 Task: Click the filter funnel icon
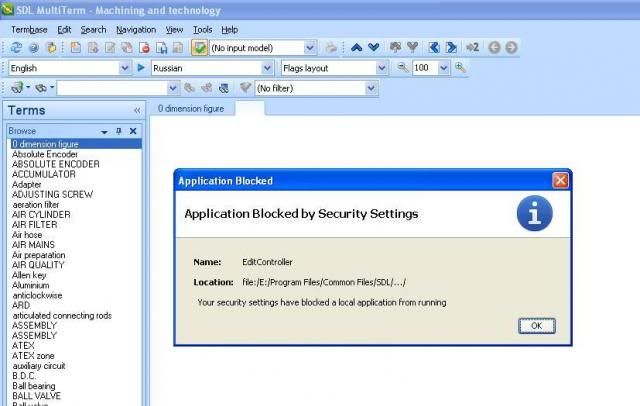[245, 87]
